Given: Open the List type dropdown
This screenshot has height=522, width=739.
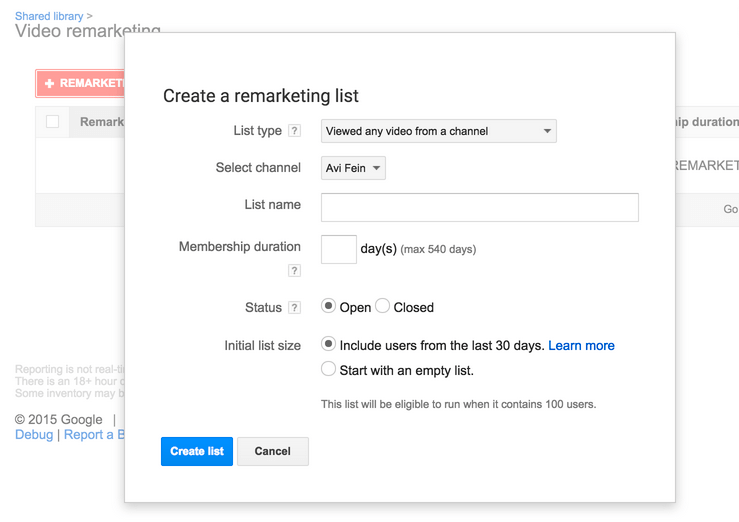Looking at the screenshot, I should click(x=438, y=131).
